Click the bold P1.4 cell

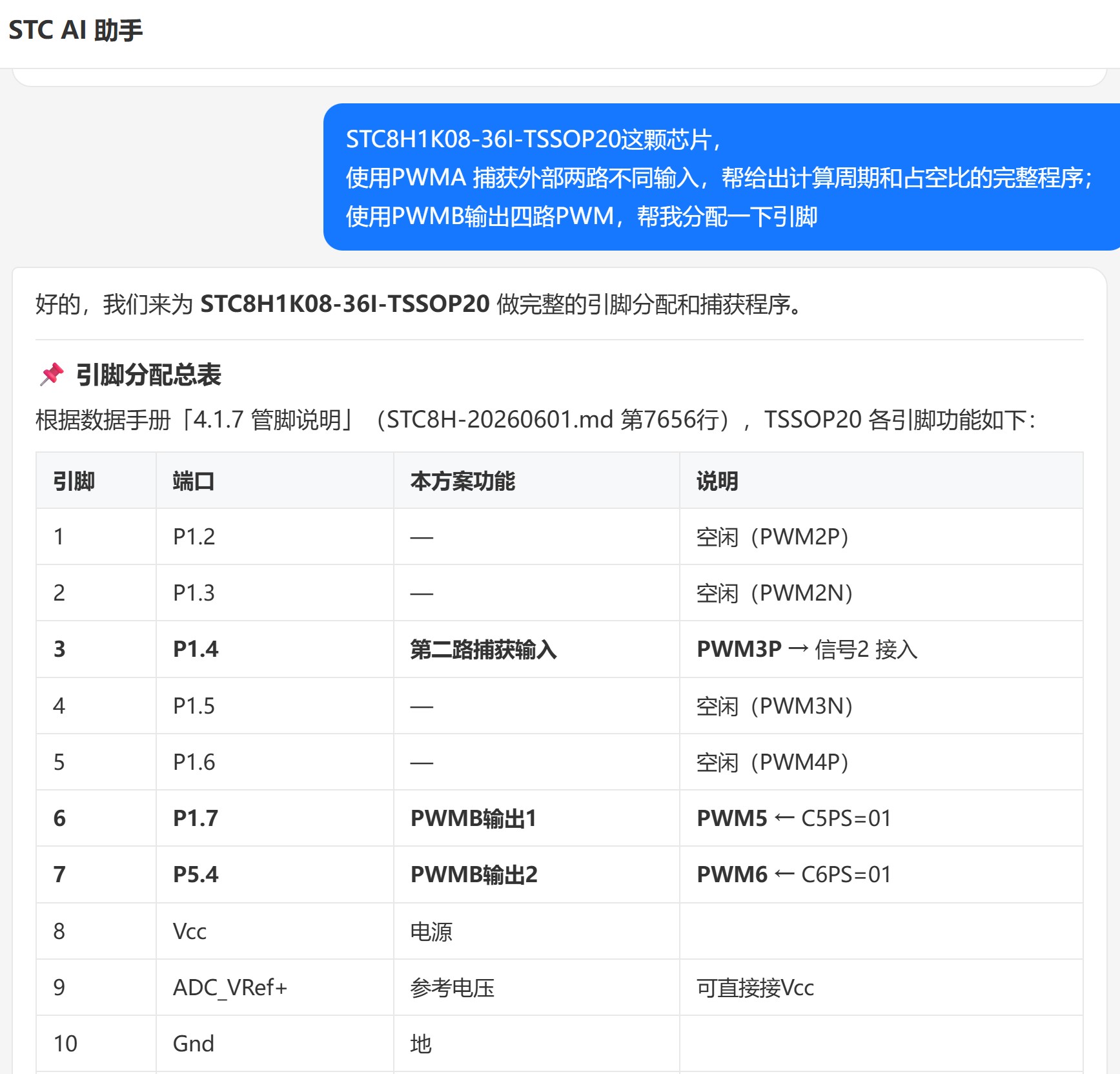[x=275, y=649]
